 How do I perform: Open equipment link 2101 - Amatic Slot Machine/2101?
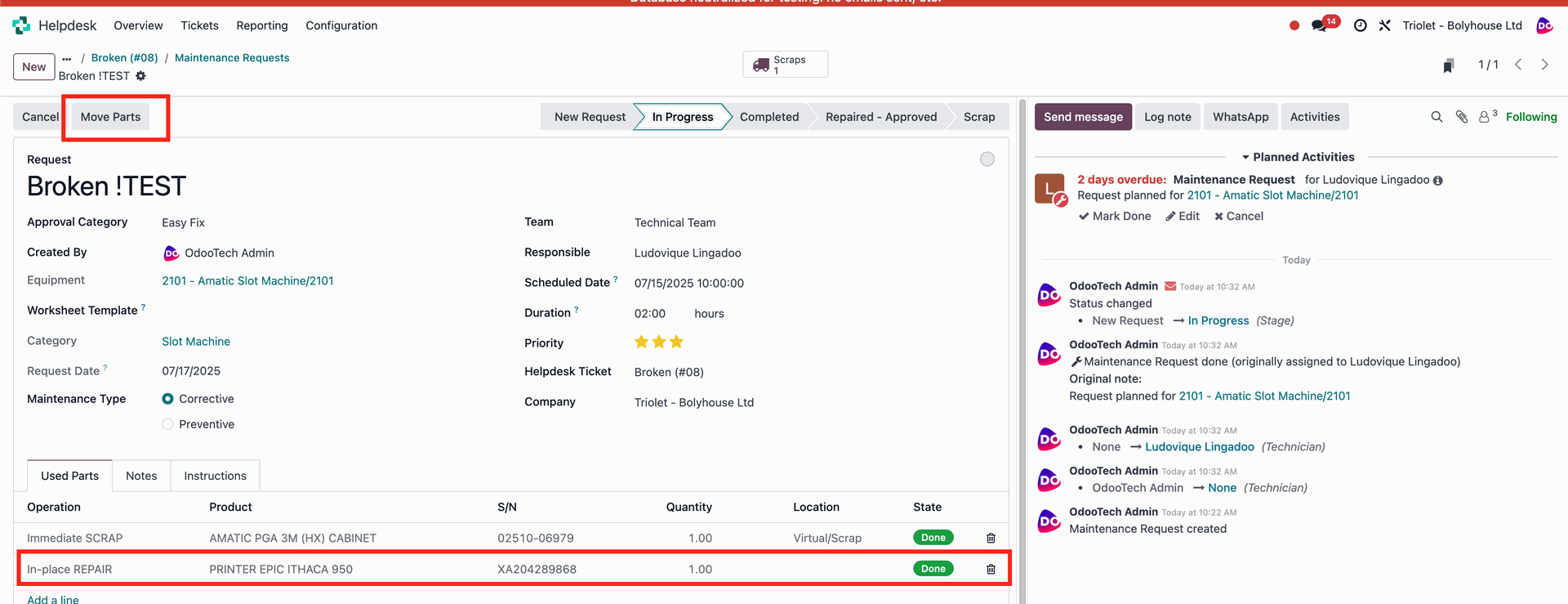pyautogui.click(x=247, y=281)
